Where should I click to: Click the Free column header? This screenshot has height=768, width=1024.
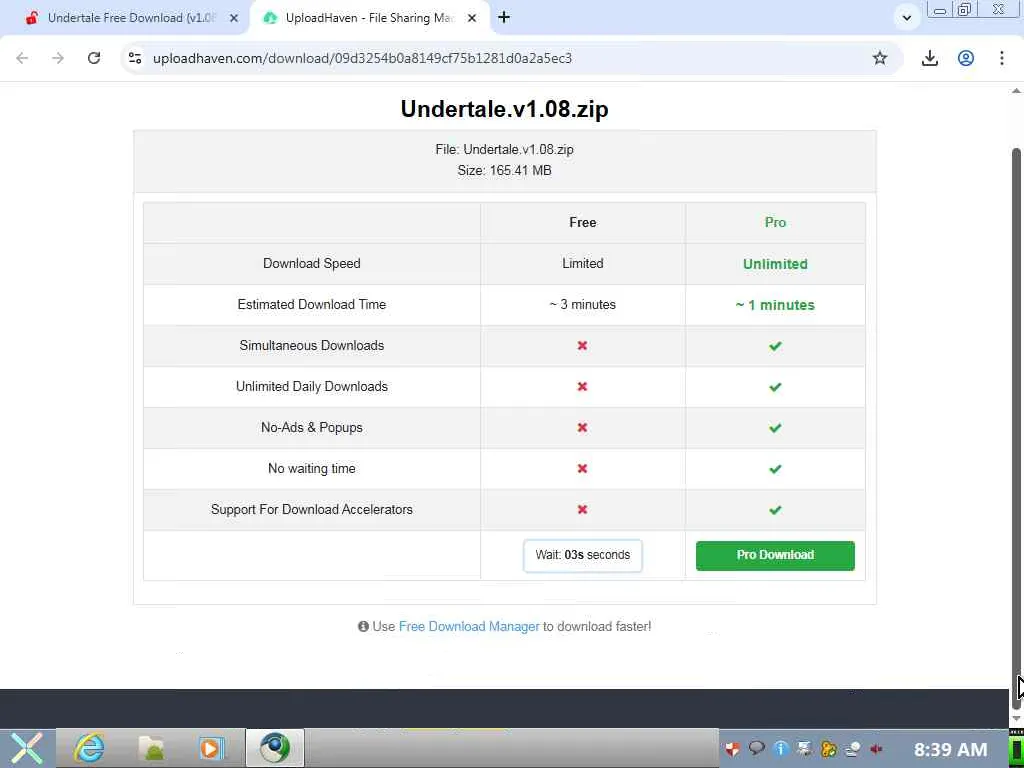click(583, 223)
